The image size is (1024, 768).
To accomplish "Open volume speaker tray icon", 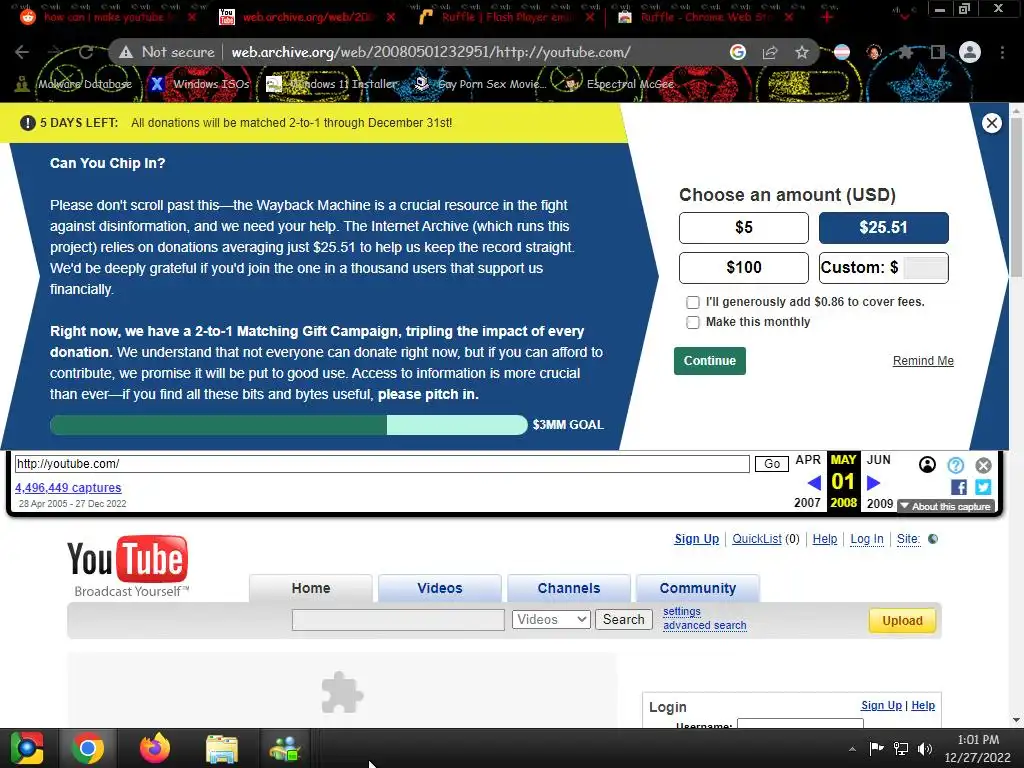I will (x=925, y=749).
